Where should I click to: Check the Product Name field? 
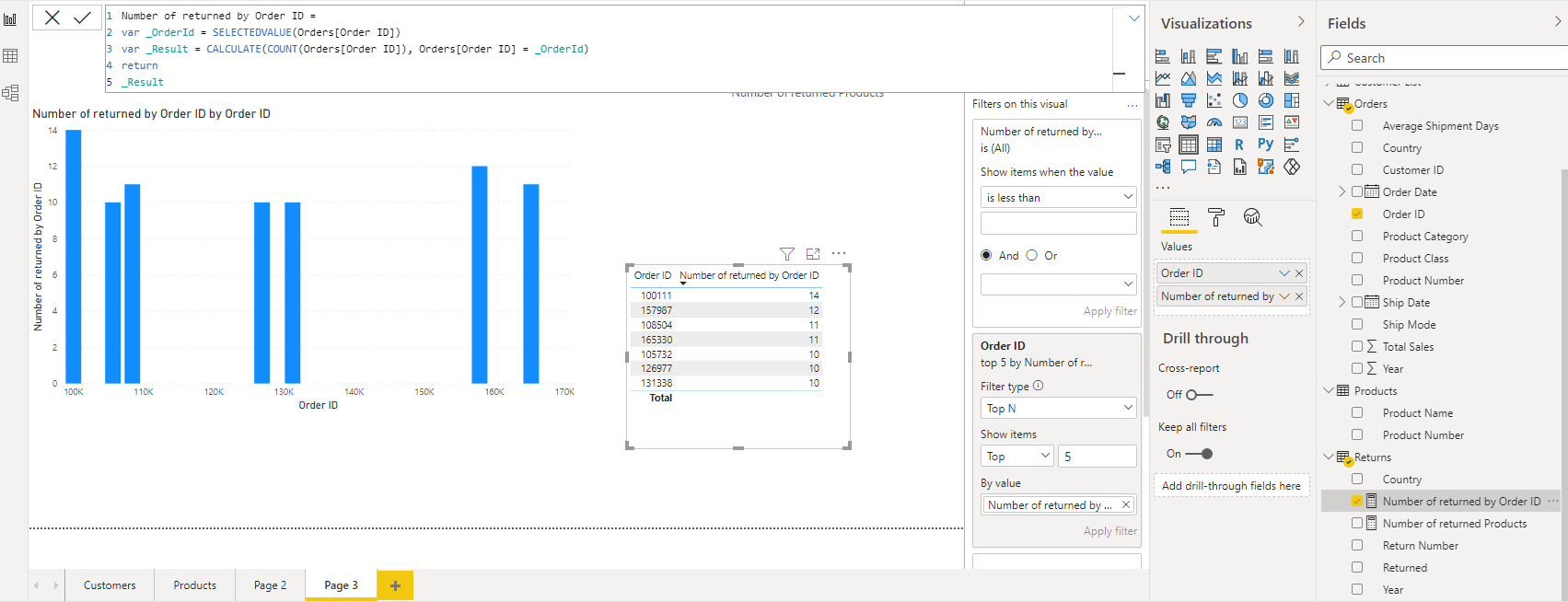tap(1357, 412)
